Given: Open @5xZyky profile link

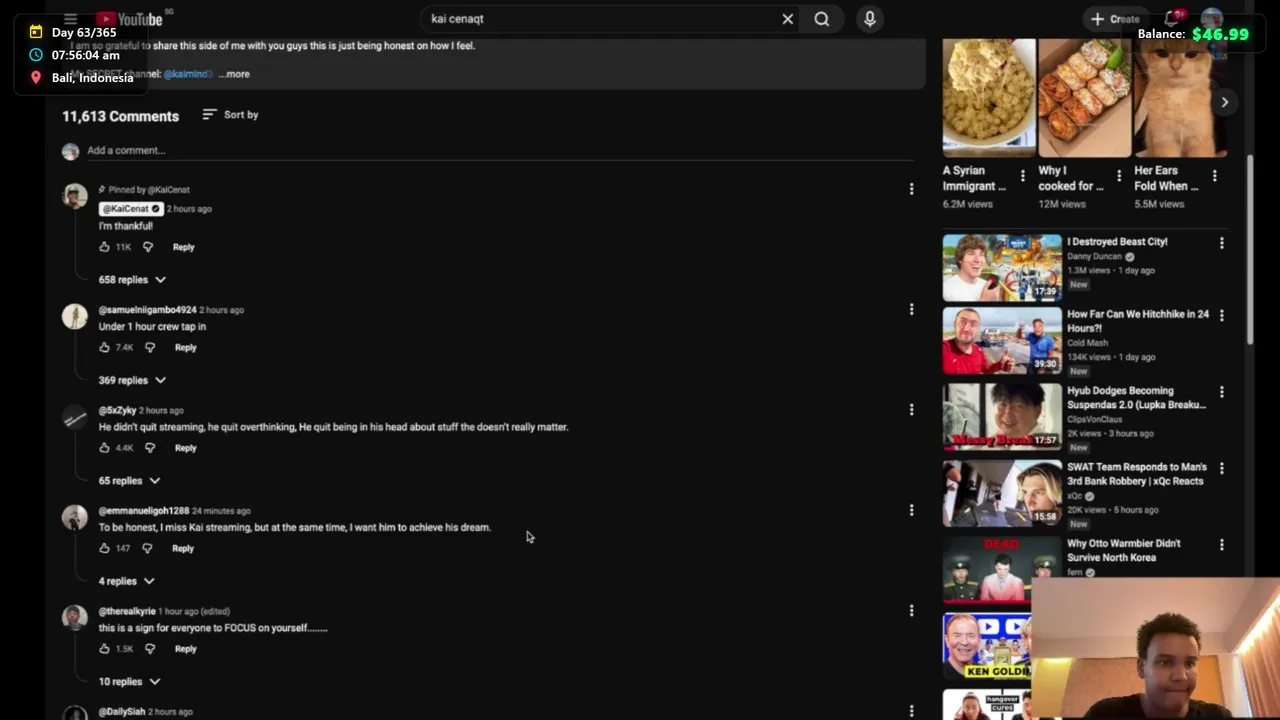Looking at the screenshot, I should tap(117, 411).
